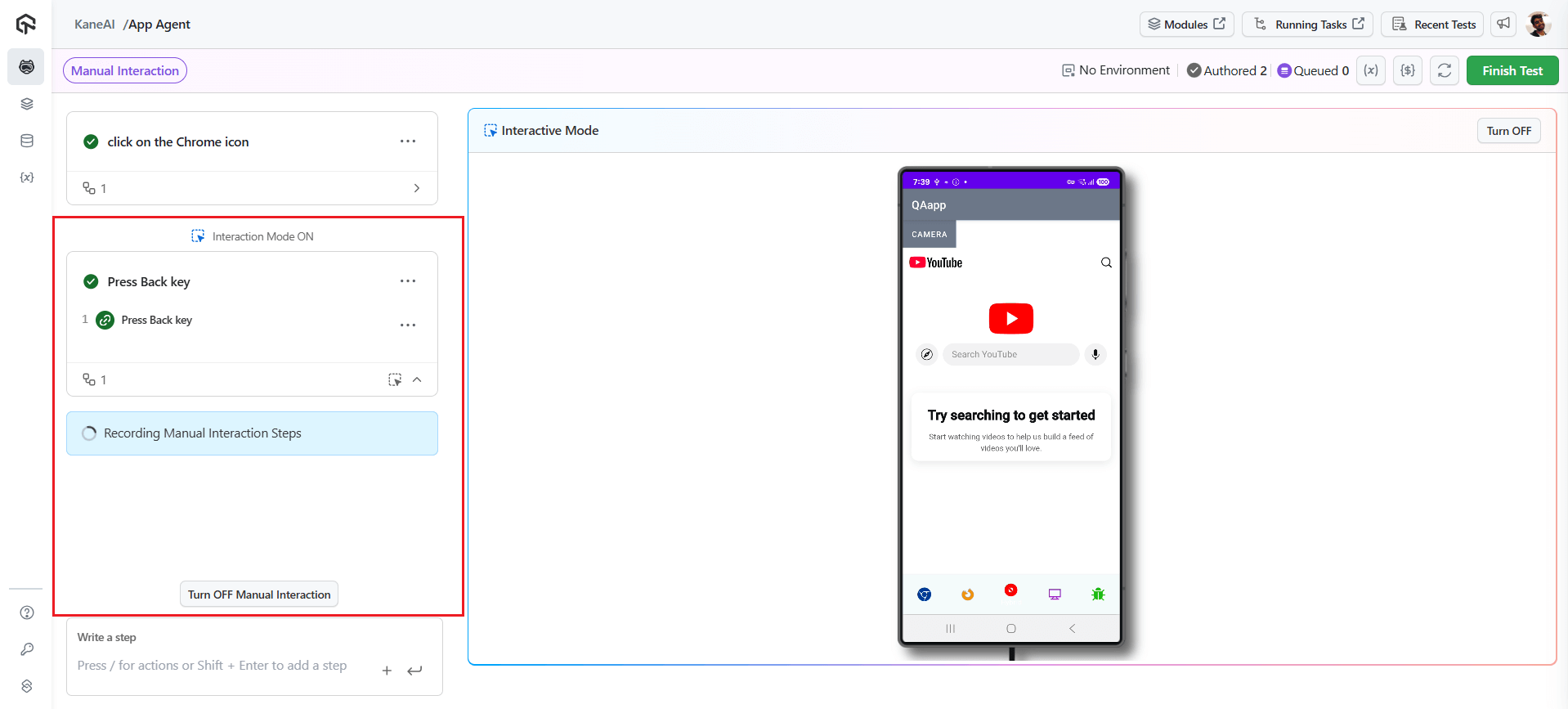Open more options for 'click on the Chrome icon'

pyautogui.click(x=408, y=141)
